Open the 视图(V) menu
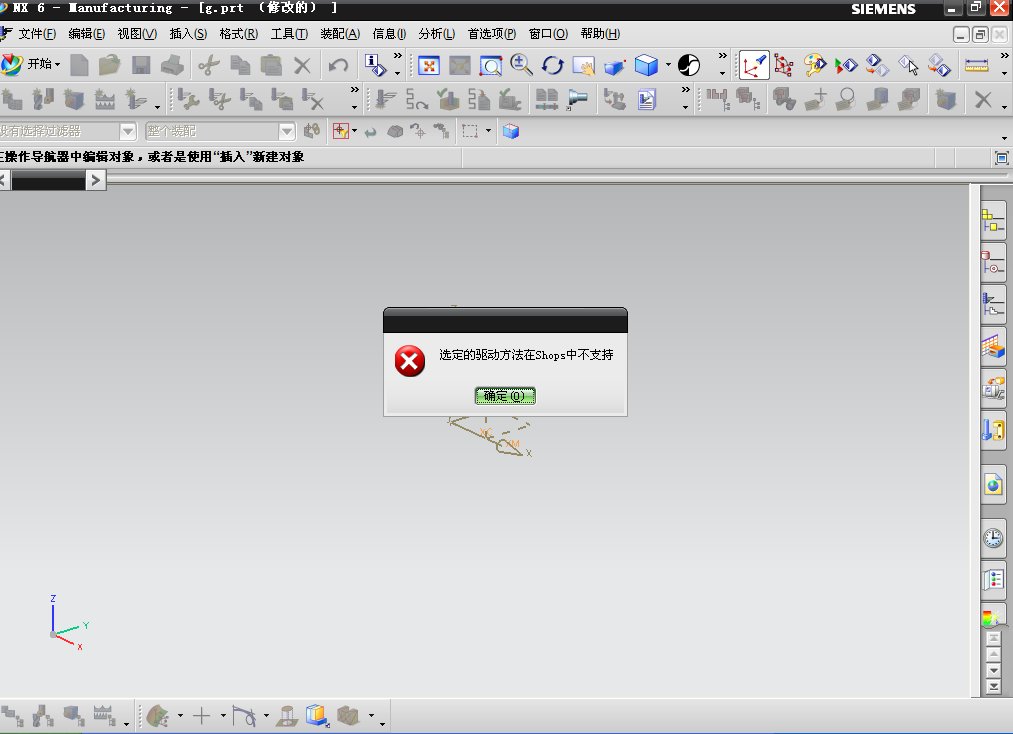The width and height of the screenshot is (1013, 734). point(137,34)
